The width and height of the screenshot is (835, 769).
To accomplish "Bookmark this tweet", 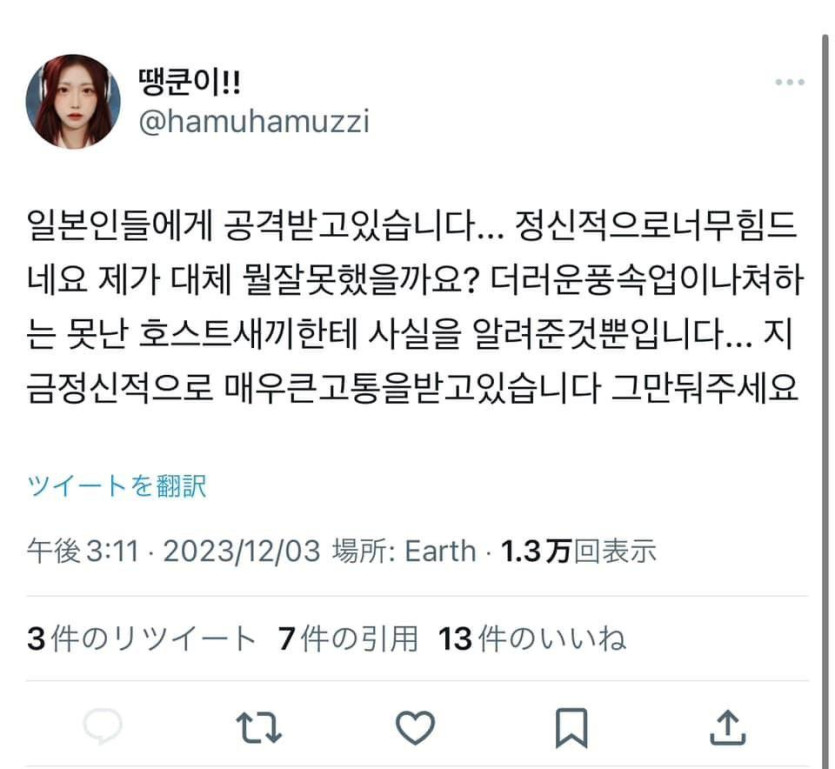I will pos(571,728).
